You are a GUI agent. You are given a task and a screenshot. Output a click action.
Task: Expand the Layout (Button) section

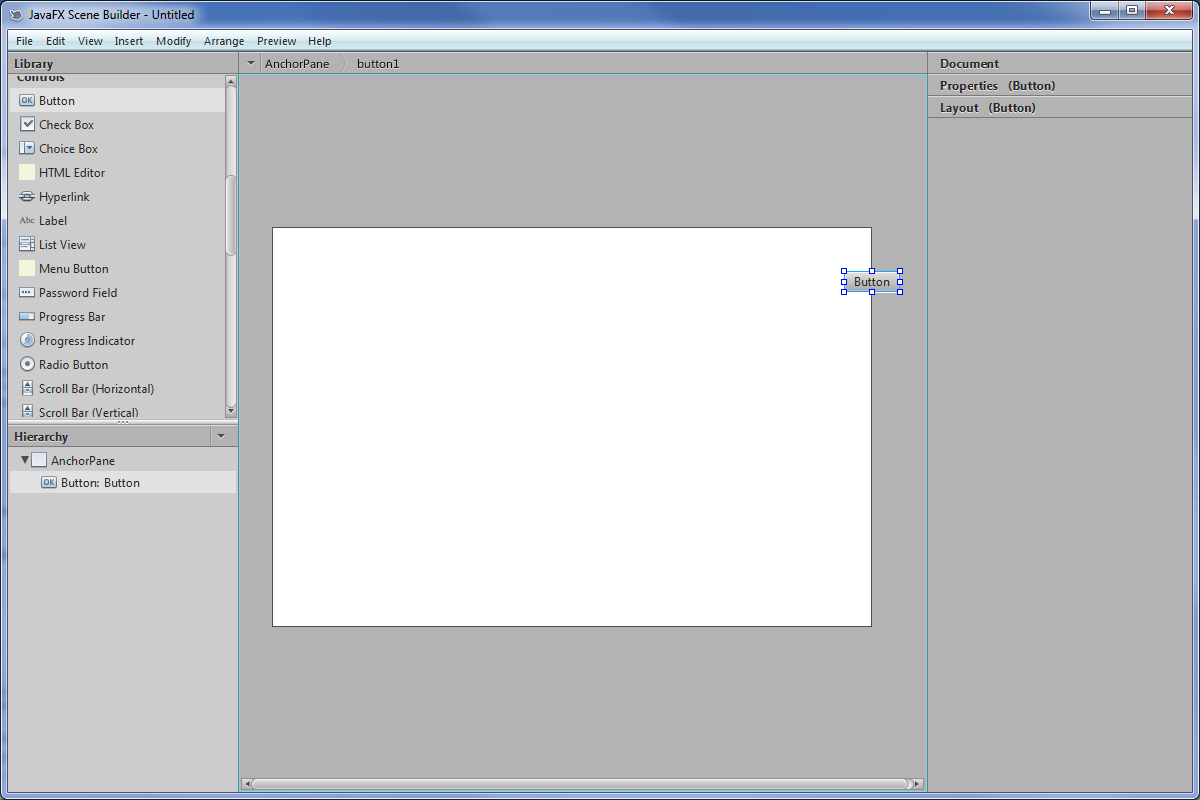987,108
